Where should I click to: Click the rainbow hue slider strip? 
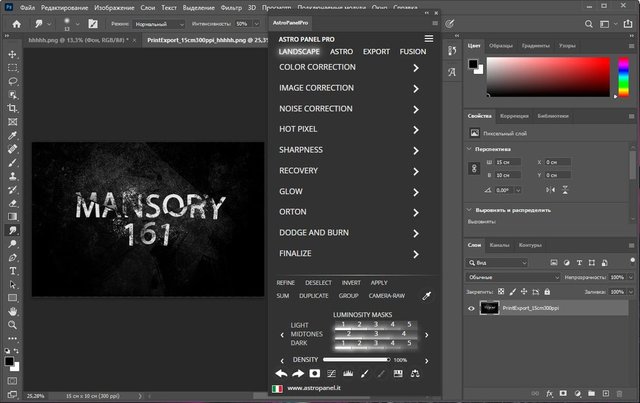(623, 77)
